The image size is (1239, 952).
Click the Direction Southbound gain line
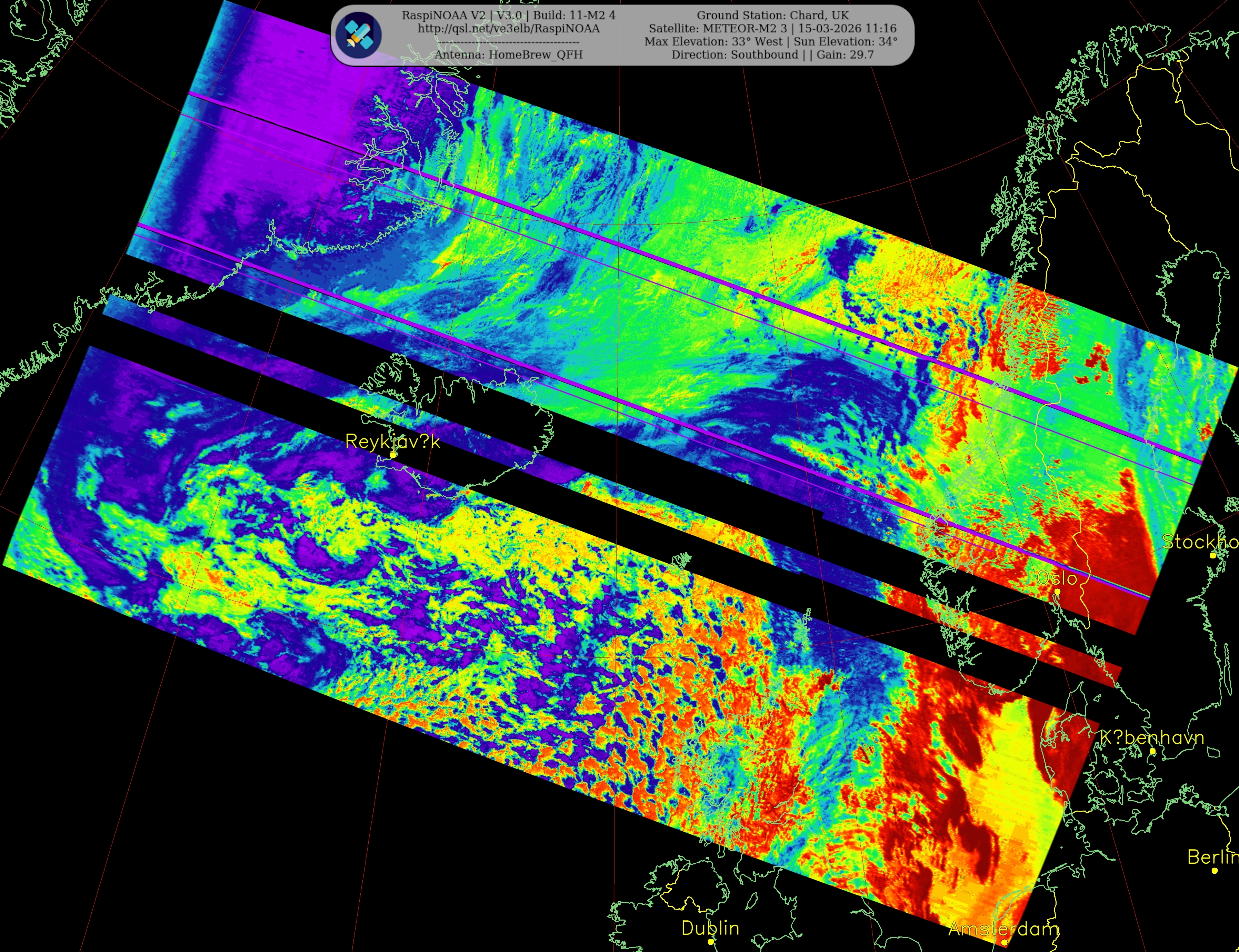773,54
